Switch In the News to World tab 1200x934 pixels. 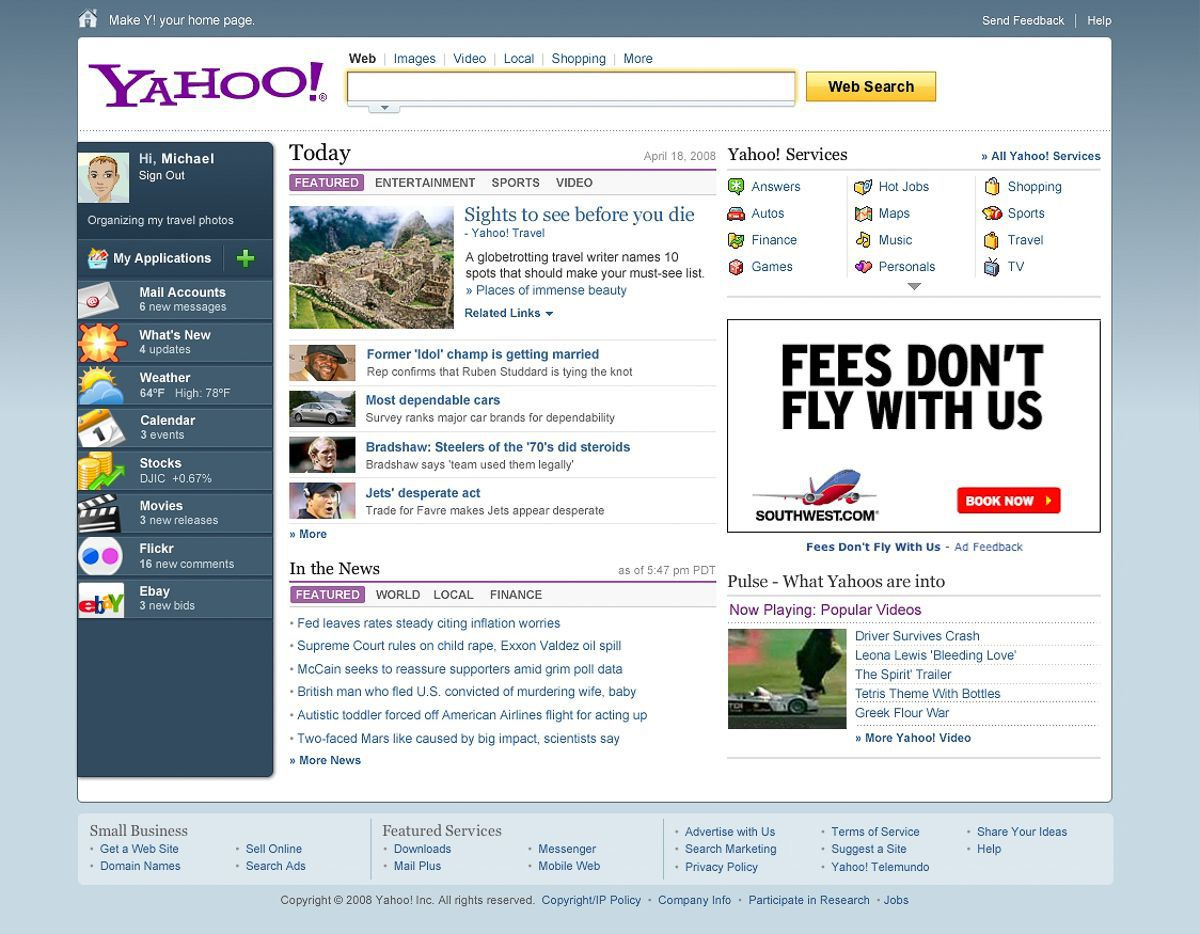click(398, 595)
